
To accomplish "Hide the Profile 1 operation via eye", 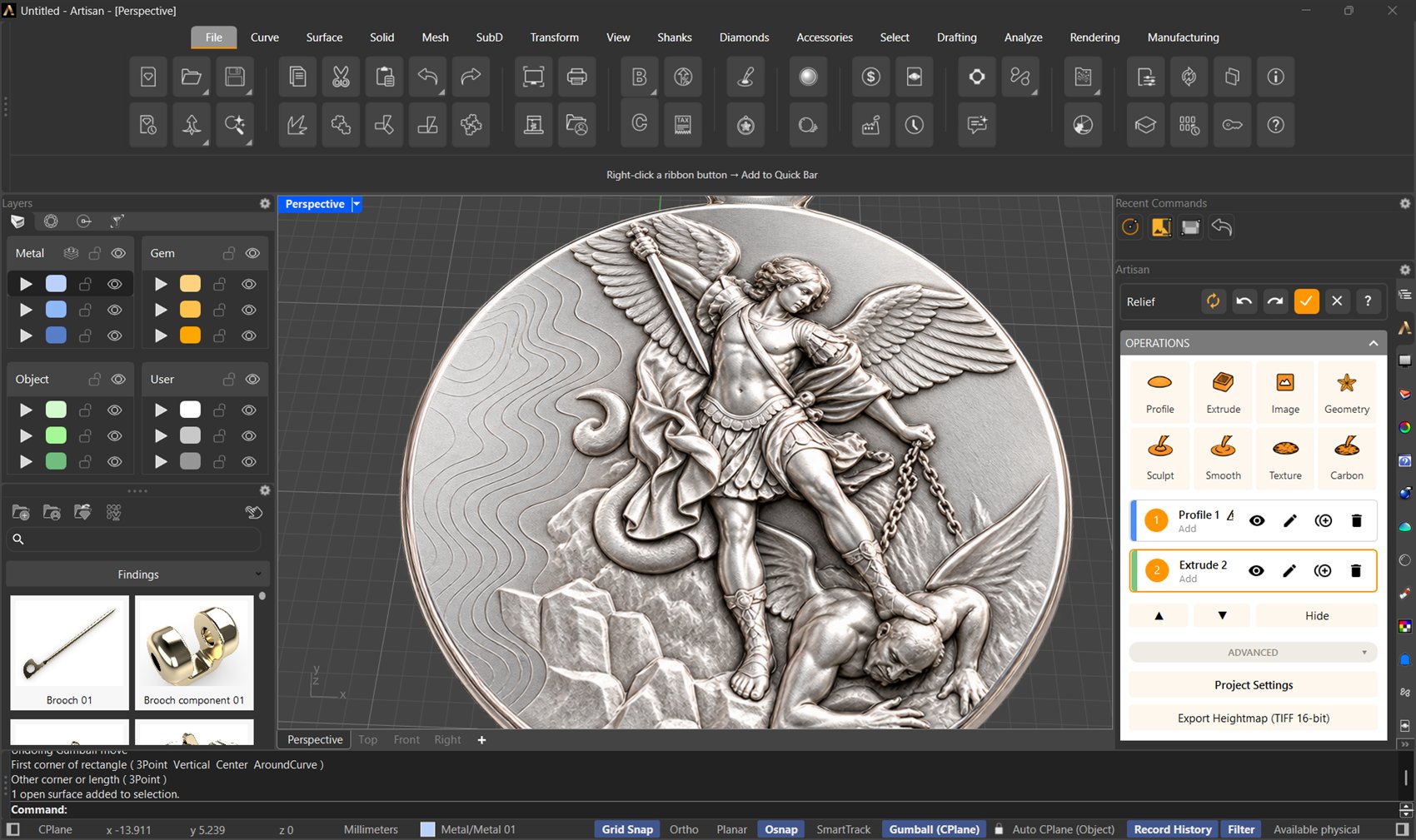I will [x=1257, y=521].
